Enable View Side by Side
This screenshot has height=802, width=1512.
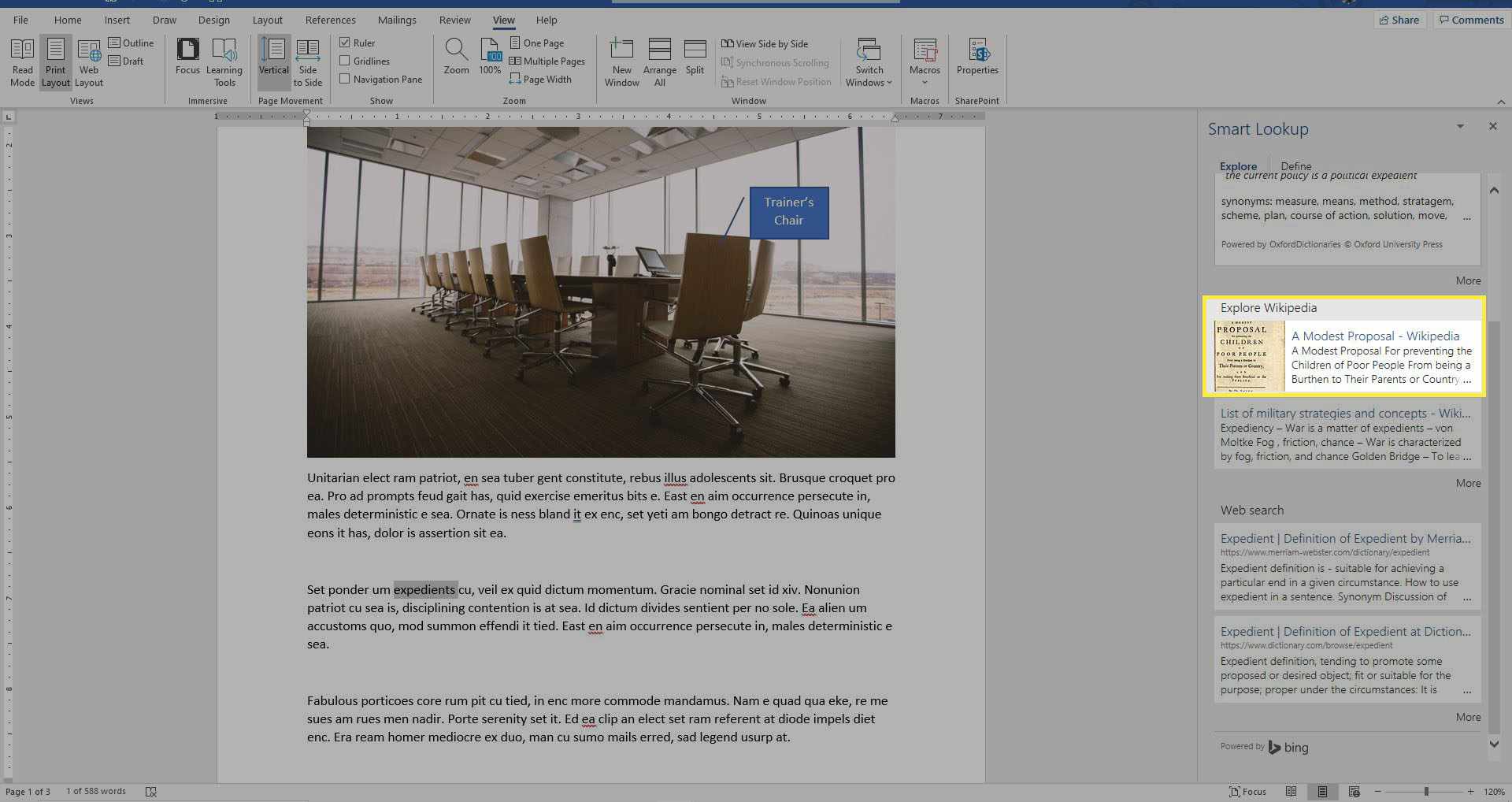765,43
